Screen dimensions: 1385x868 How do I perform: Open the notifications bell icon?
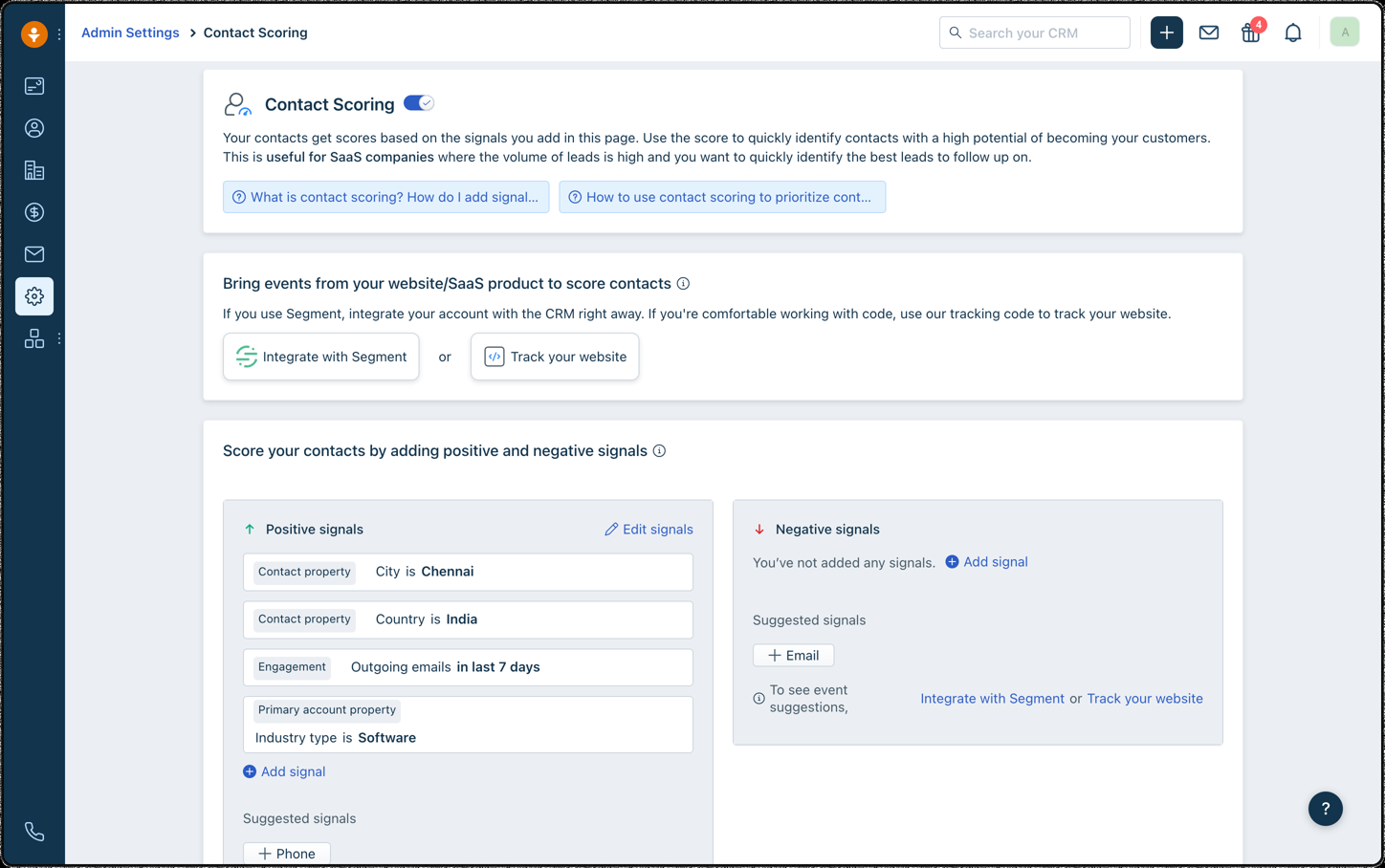(x=1293, y=33)
